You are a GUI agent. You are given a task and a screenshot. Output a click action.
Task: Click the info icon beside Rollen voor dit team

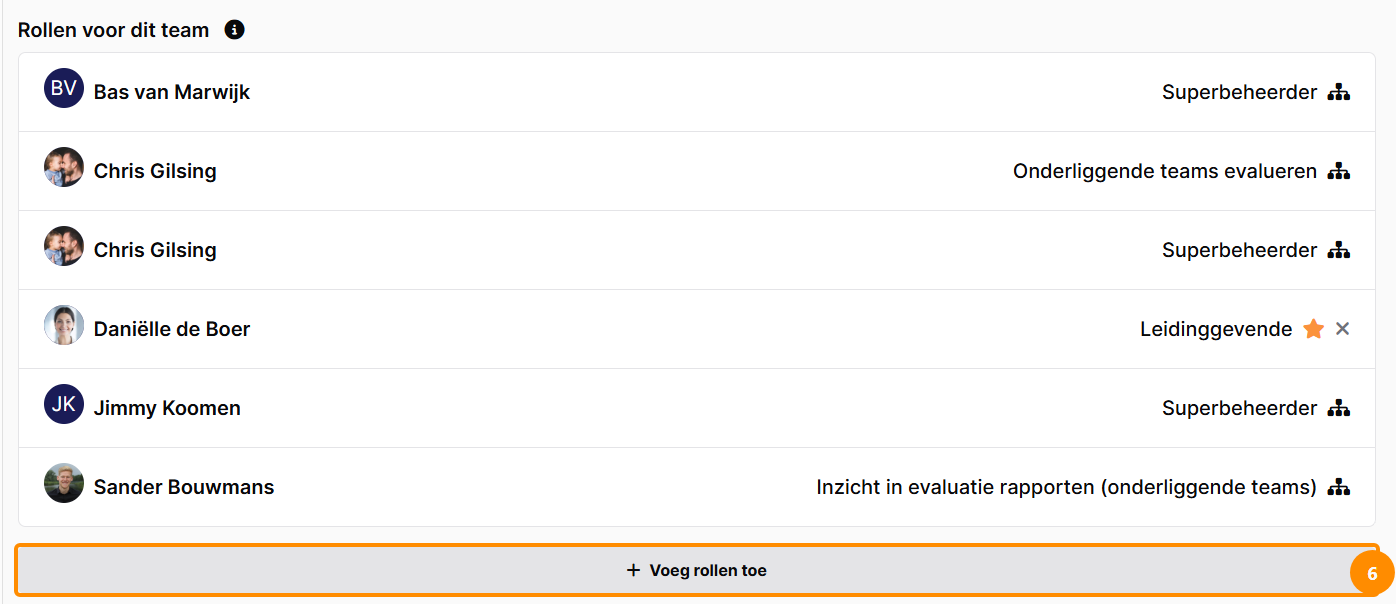pyautogui.click(x=235, y=30)
